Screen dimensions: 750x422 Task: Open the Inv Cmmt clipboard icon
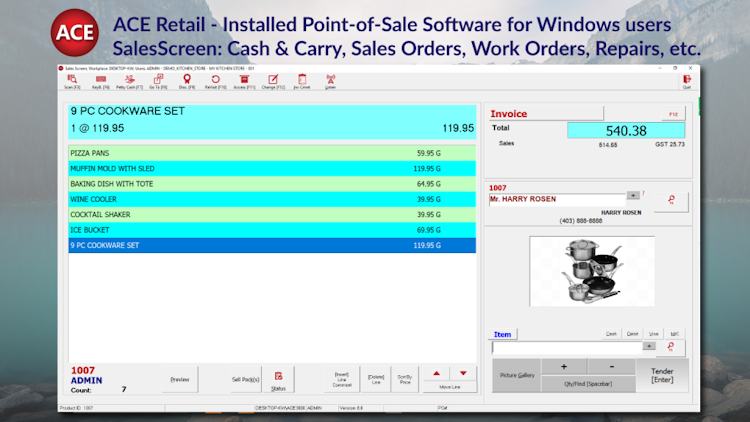302,82
